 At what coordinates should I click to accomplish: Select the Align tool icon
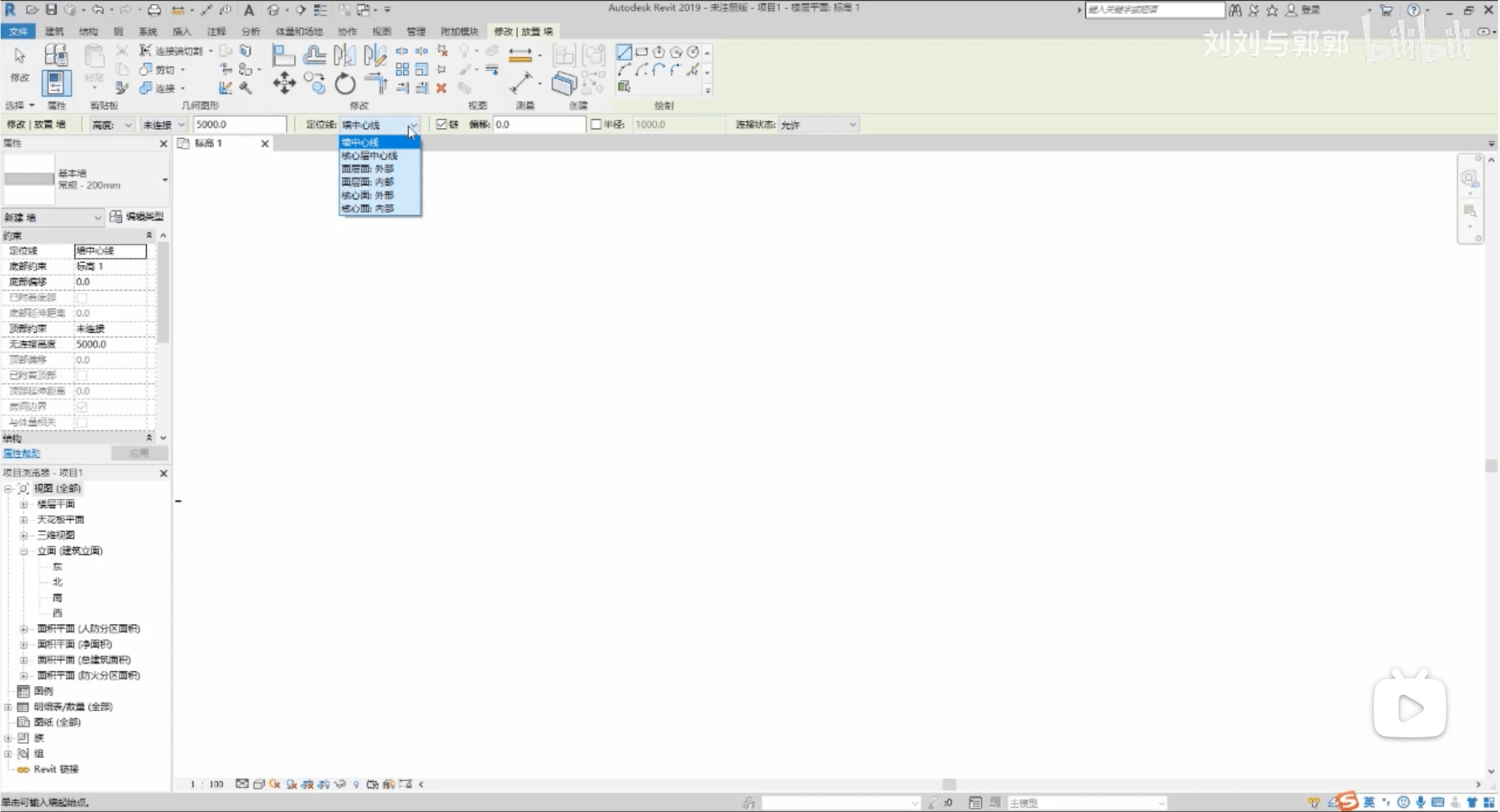click(283, 55)
